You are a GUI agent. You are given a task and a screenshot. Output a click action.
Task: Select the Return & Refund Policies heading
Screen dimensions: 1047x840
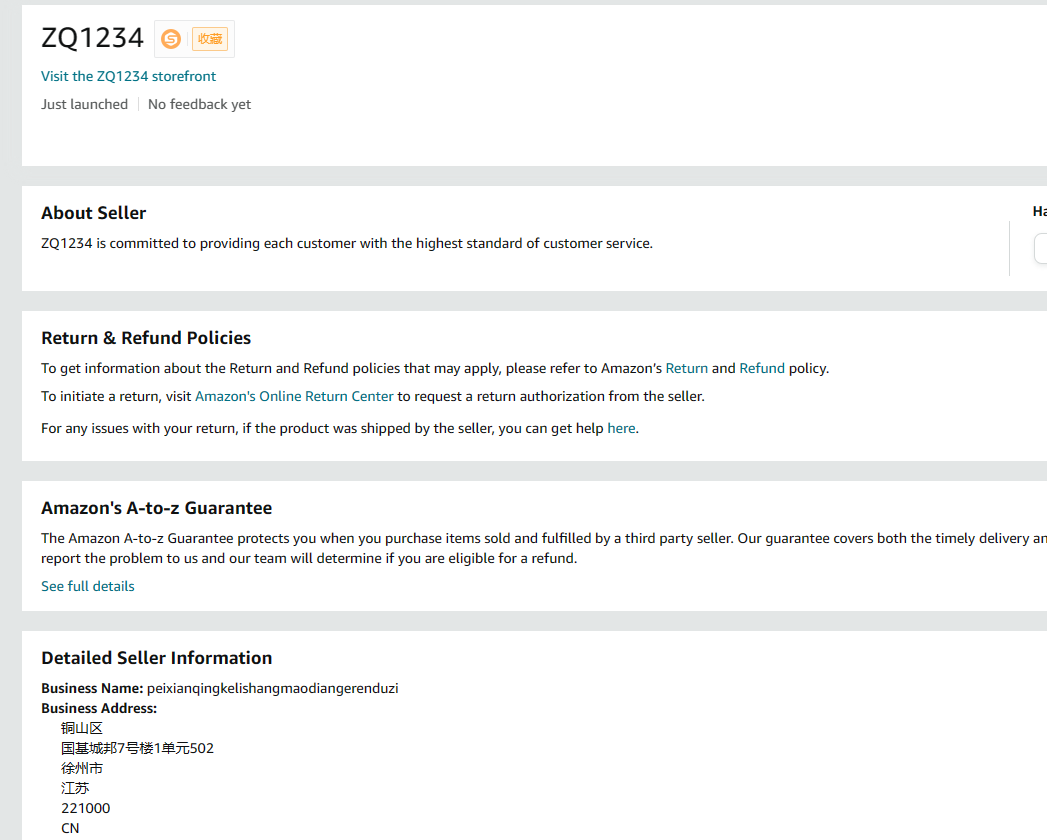click(x=146, y=338)
